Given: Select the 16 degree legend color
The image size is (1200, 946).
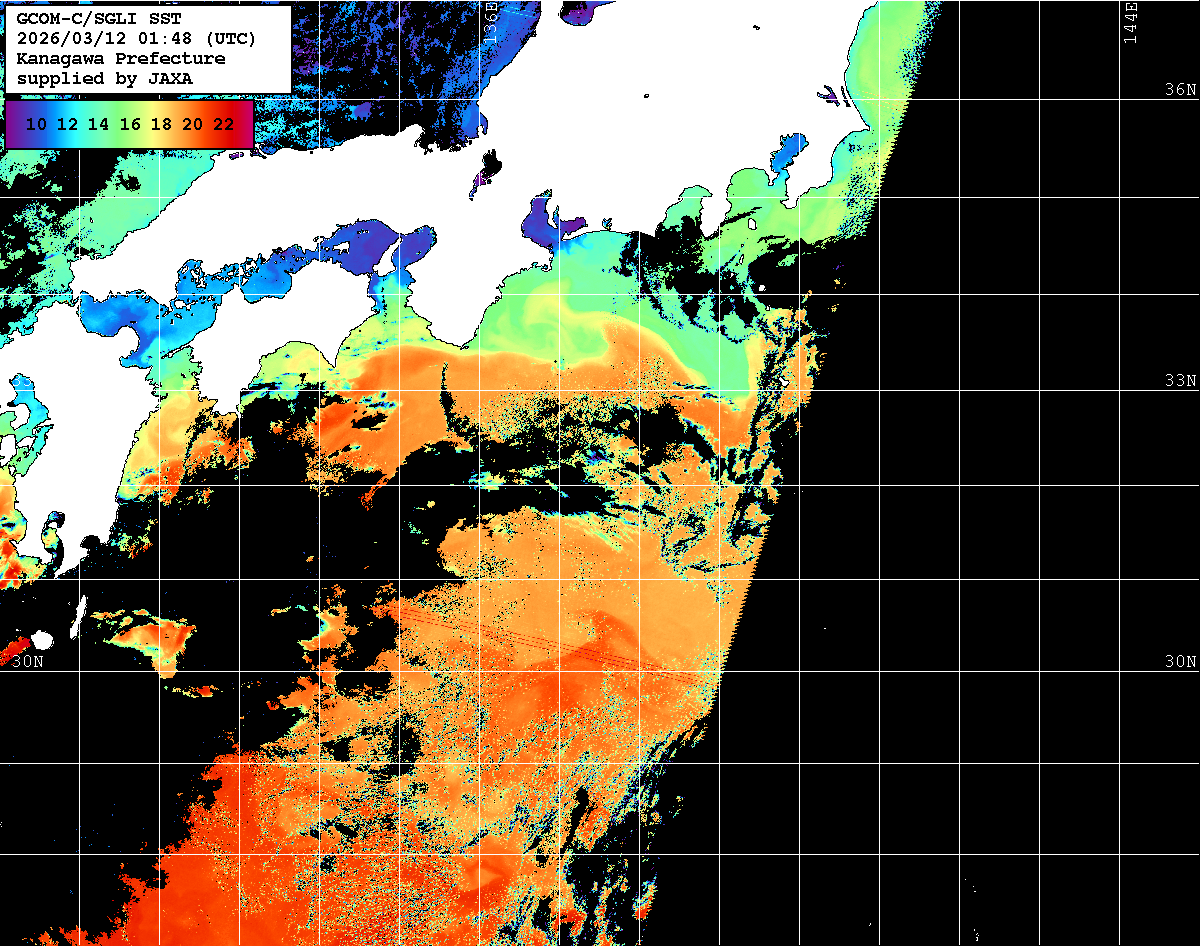Looking at the screenshot, I should [130, 125].
